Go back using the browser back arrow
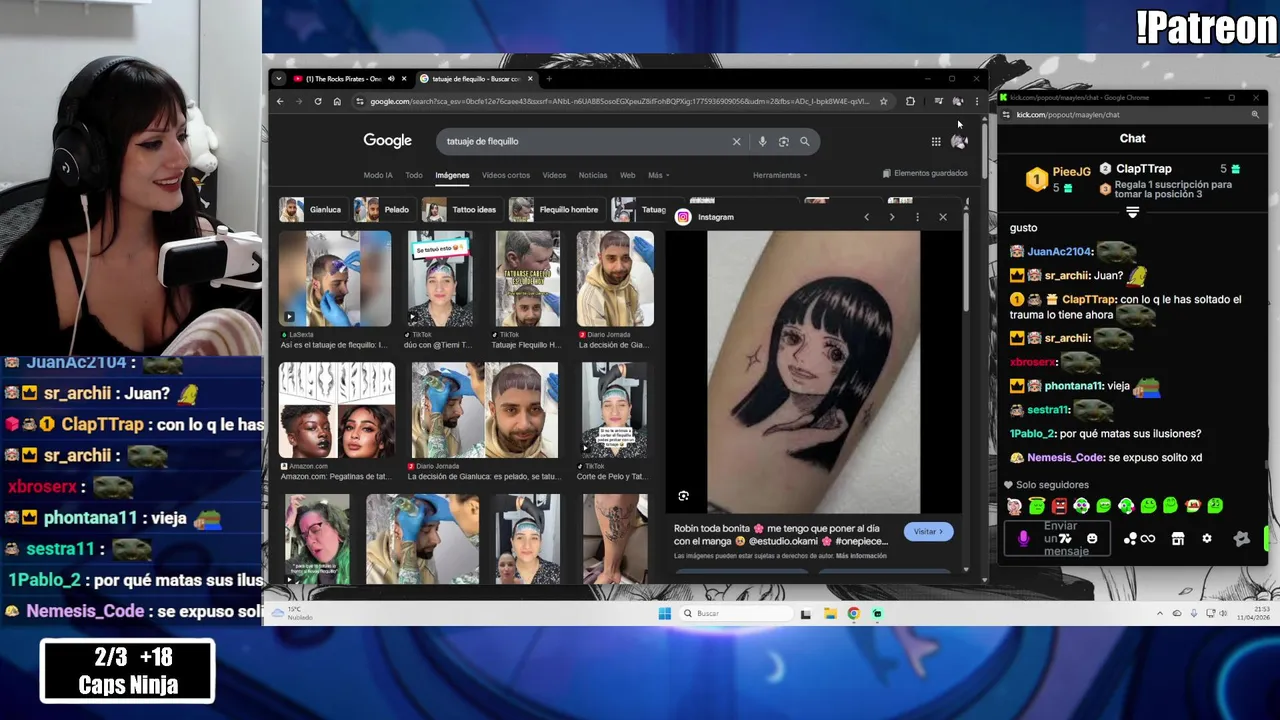 pyautogui.click(x=280, y=101)
